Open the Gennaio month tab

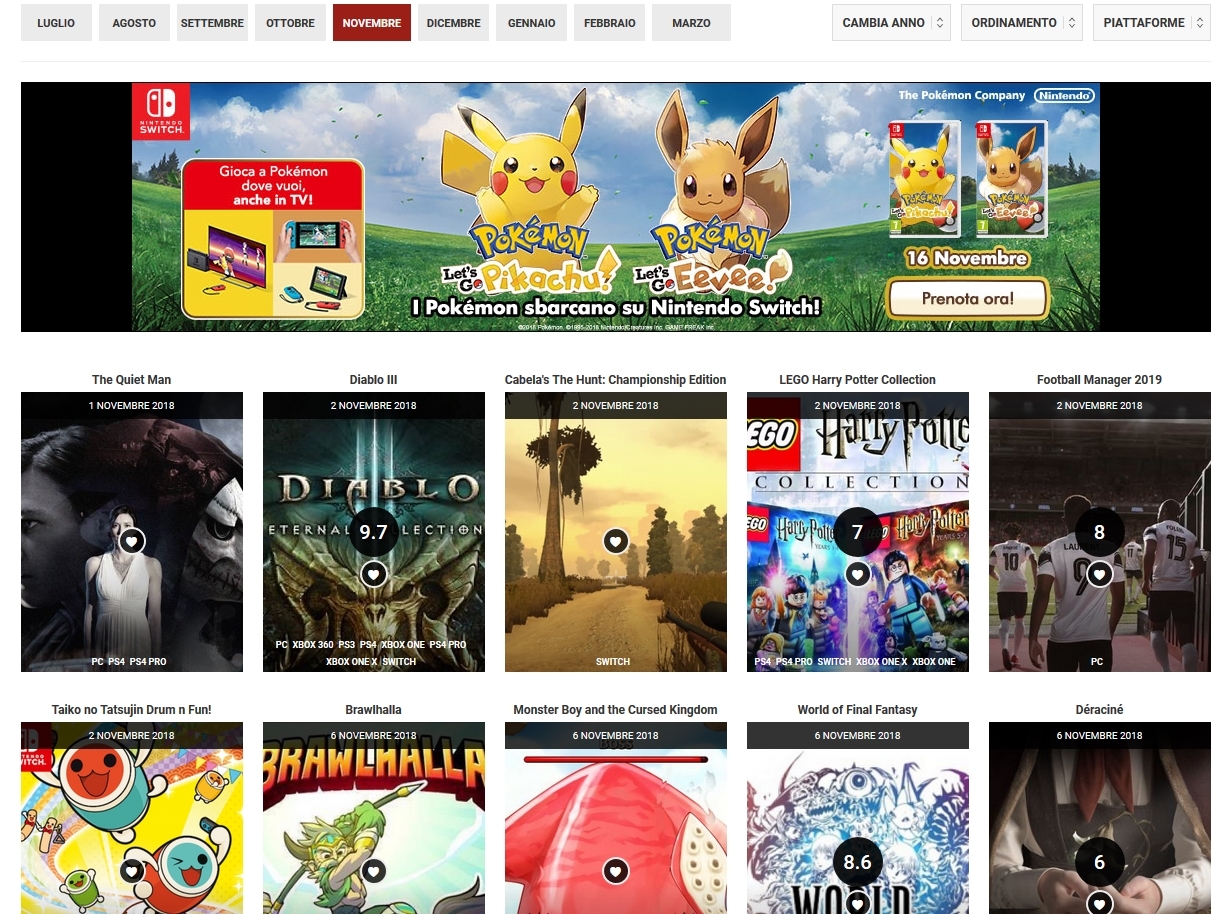click(x=532, y=22)
